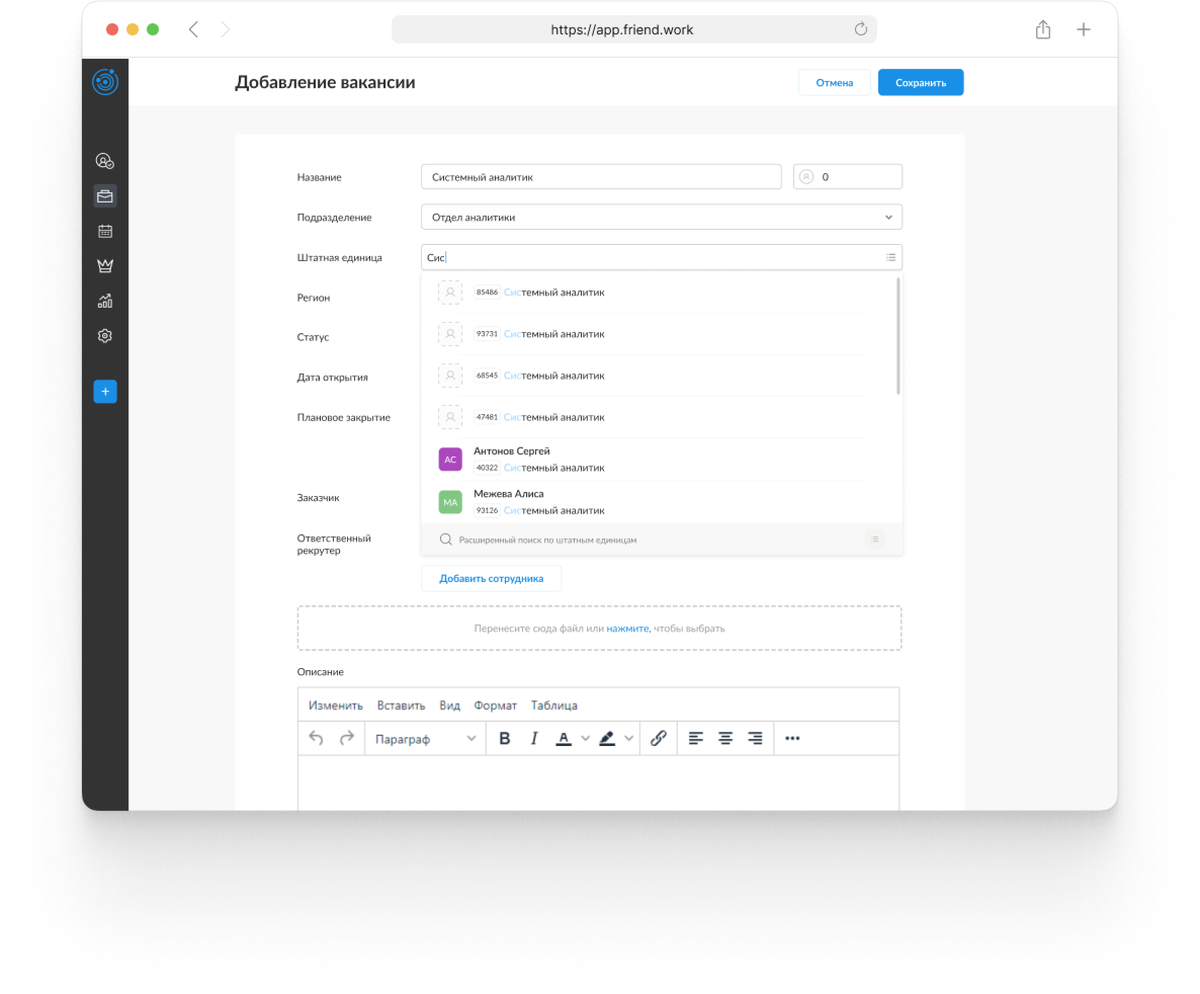Open the Подразделение dropdown
This screenshot has width=1200, height=994.
662,217
